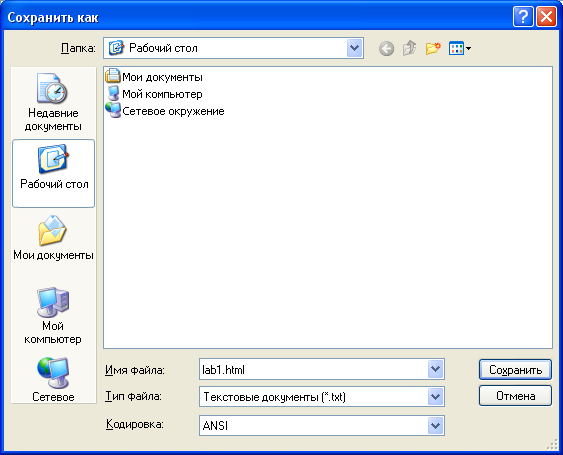Screen dimensions: 563x455
Task: Click the Сохранить button
Action: 515,370
